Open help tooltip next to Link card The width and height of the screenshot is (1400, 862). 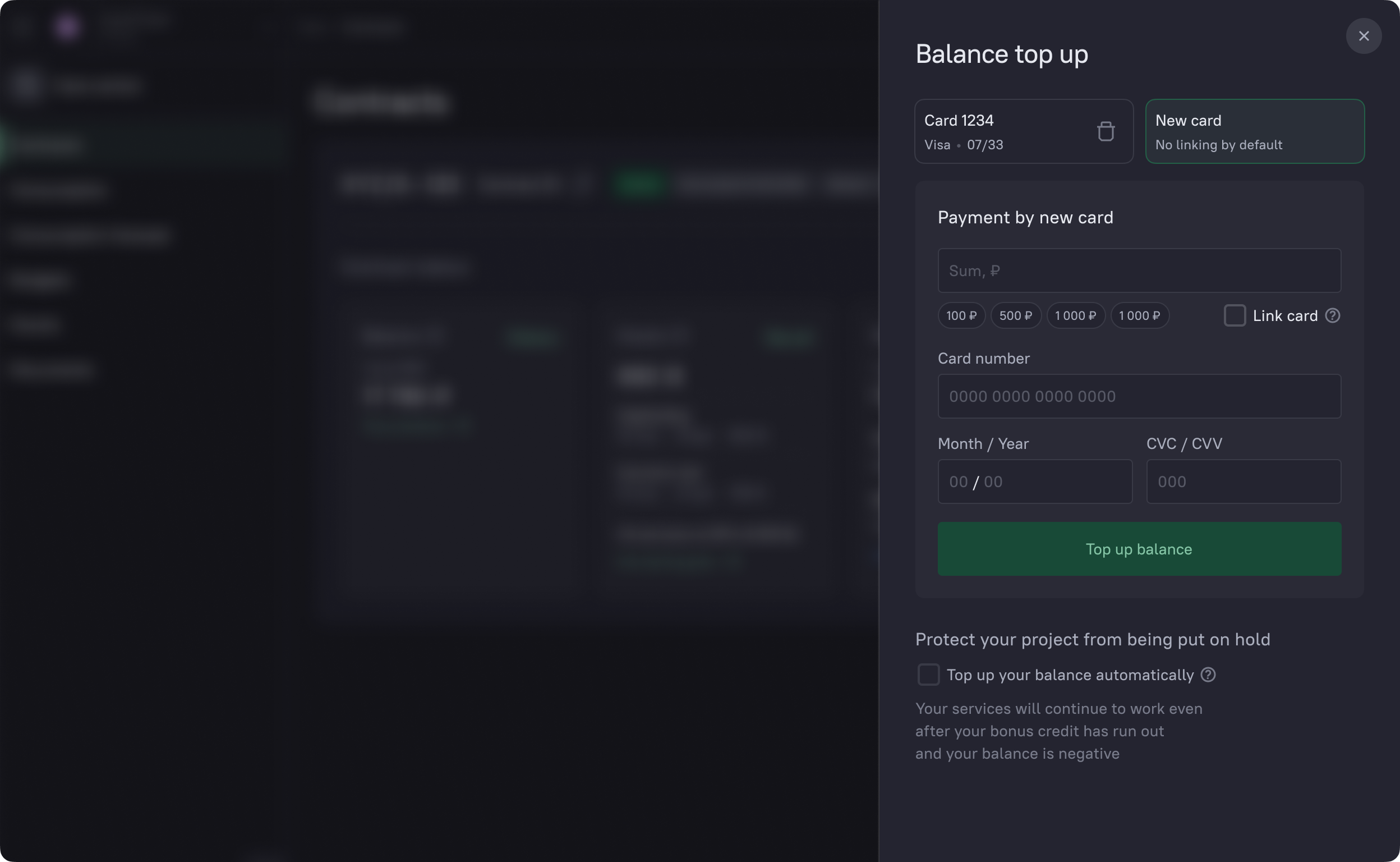1332,315
